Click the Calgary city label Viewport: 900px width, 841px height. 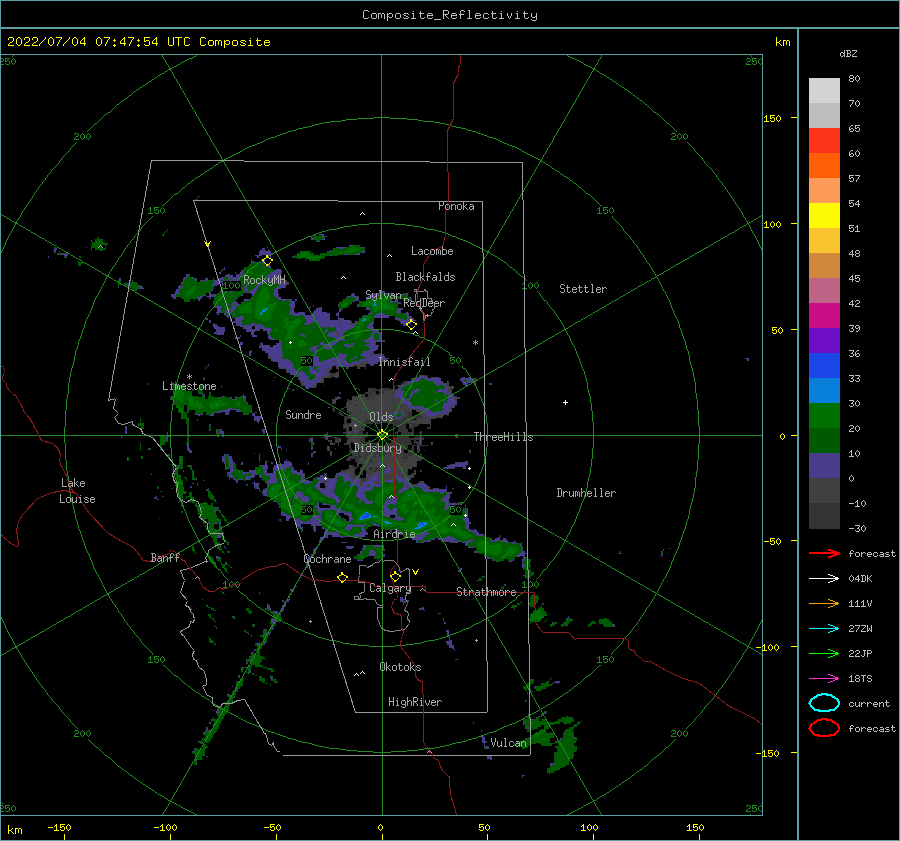point(390,588)
